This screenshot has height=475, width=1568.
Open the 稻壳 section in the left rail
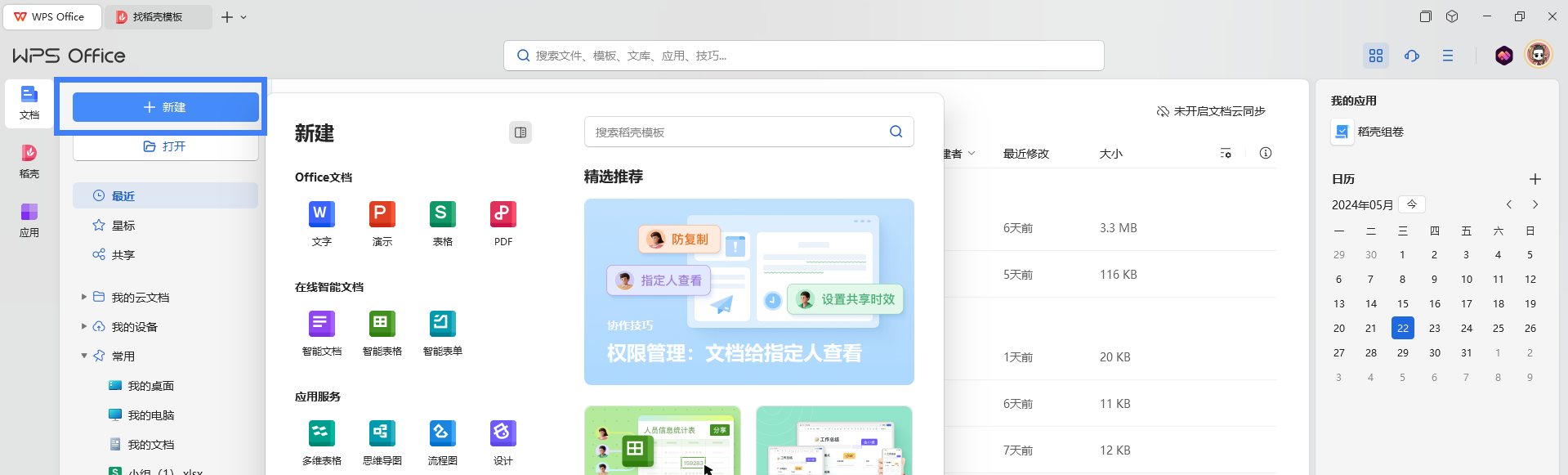click(x=29, y=162)
